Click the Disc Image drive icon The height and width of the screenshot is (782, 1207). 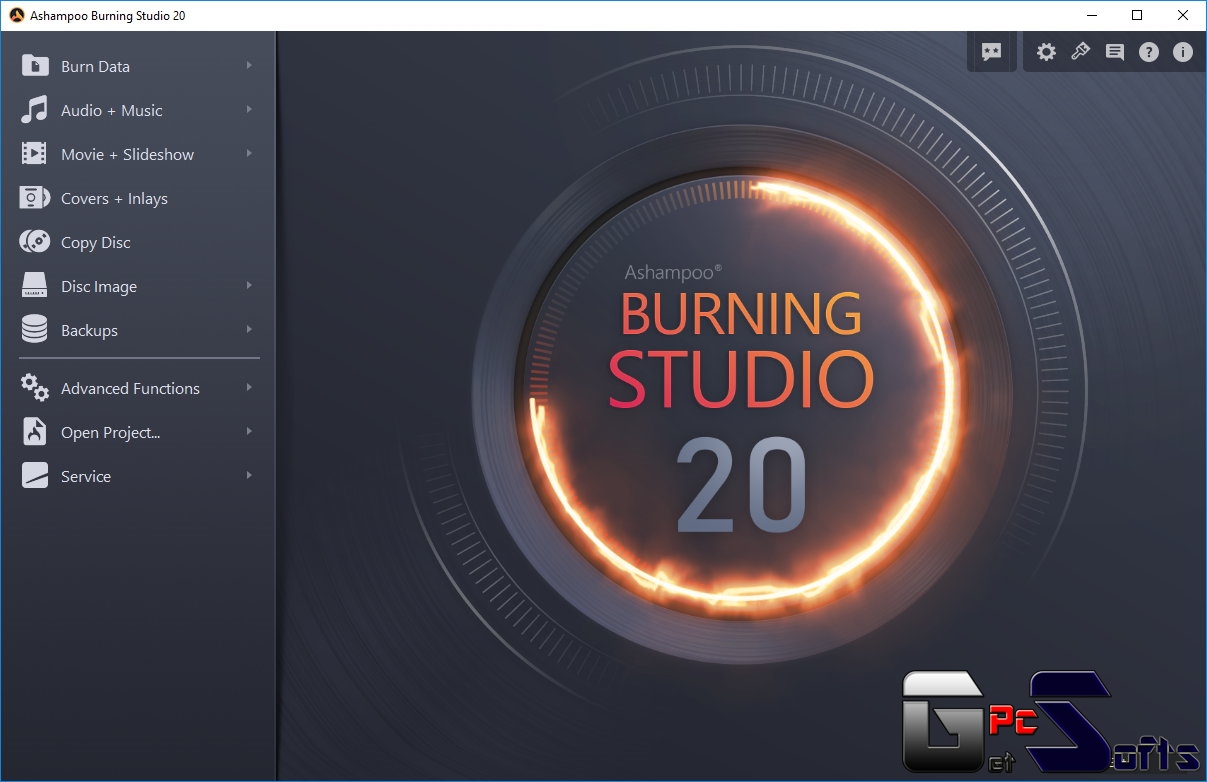coord(35,286)
